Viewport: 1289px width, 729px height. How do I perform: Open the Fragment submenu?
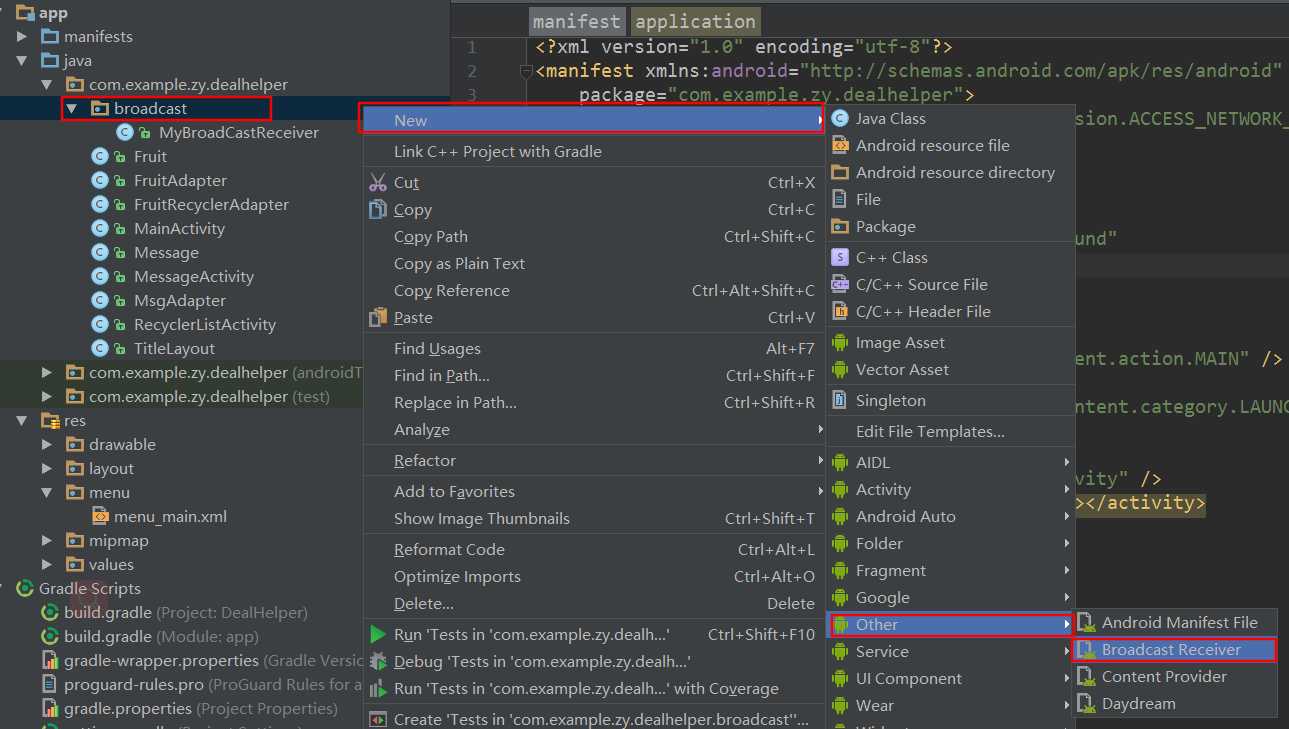tap(950, 570)
